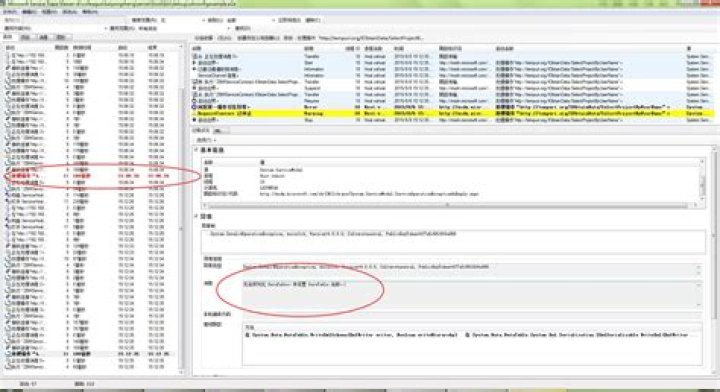Select the yellow highlighted Warning trace row
This screenshot has height=392, width=720.
[452, 113]
